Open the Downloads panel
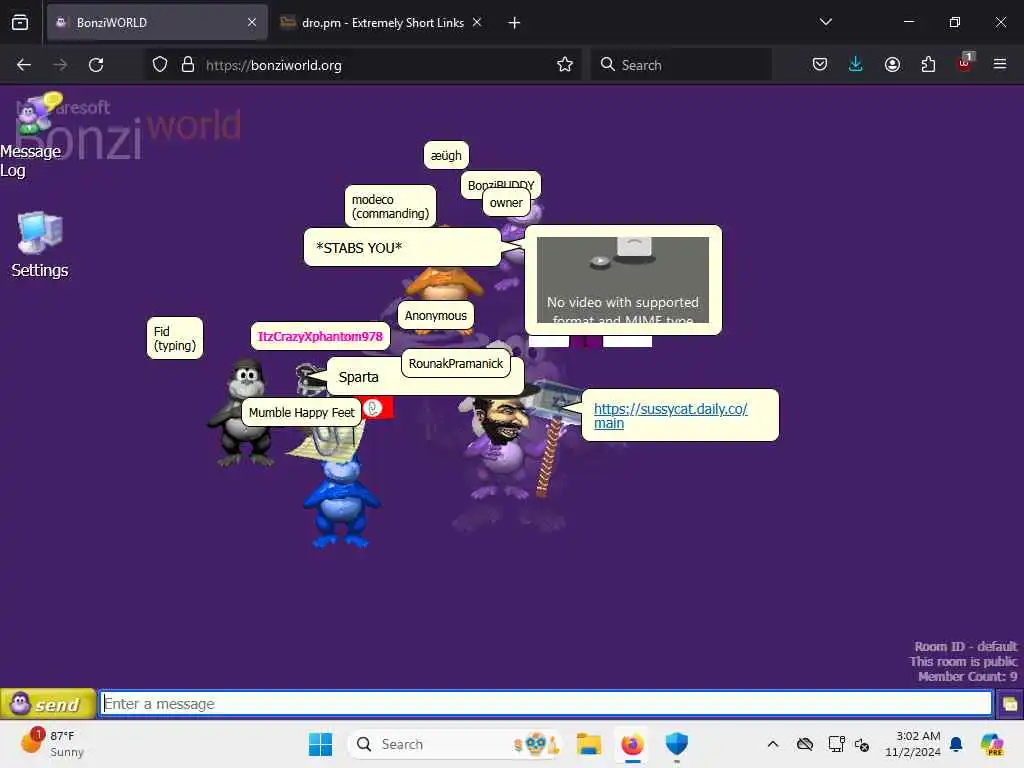The image size is (1024, 768). tap(856, 64)
